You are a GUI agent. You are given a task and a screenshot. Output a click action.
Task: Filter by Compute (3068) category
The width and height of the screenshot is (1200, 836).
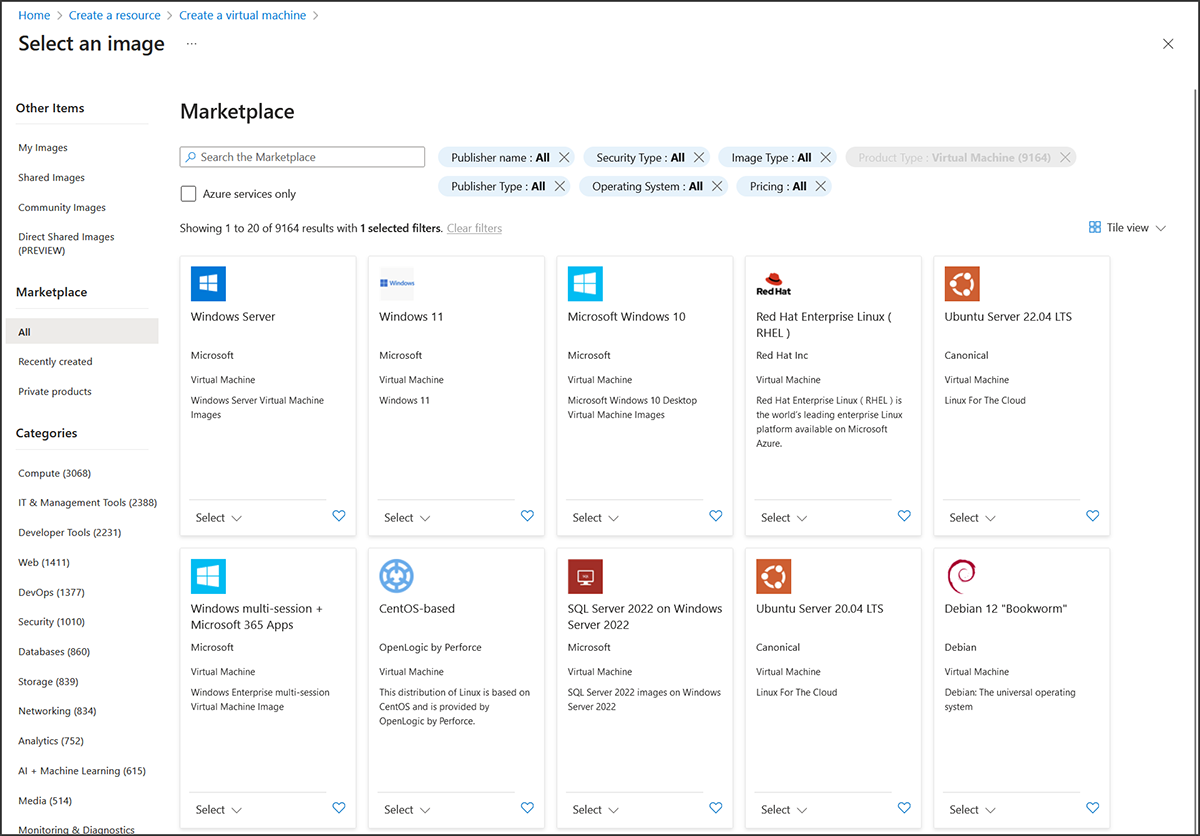pyautogui.click(x=54, y=473)
